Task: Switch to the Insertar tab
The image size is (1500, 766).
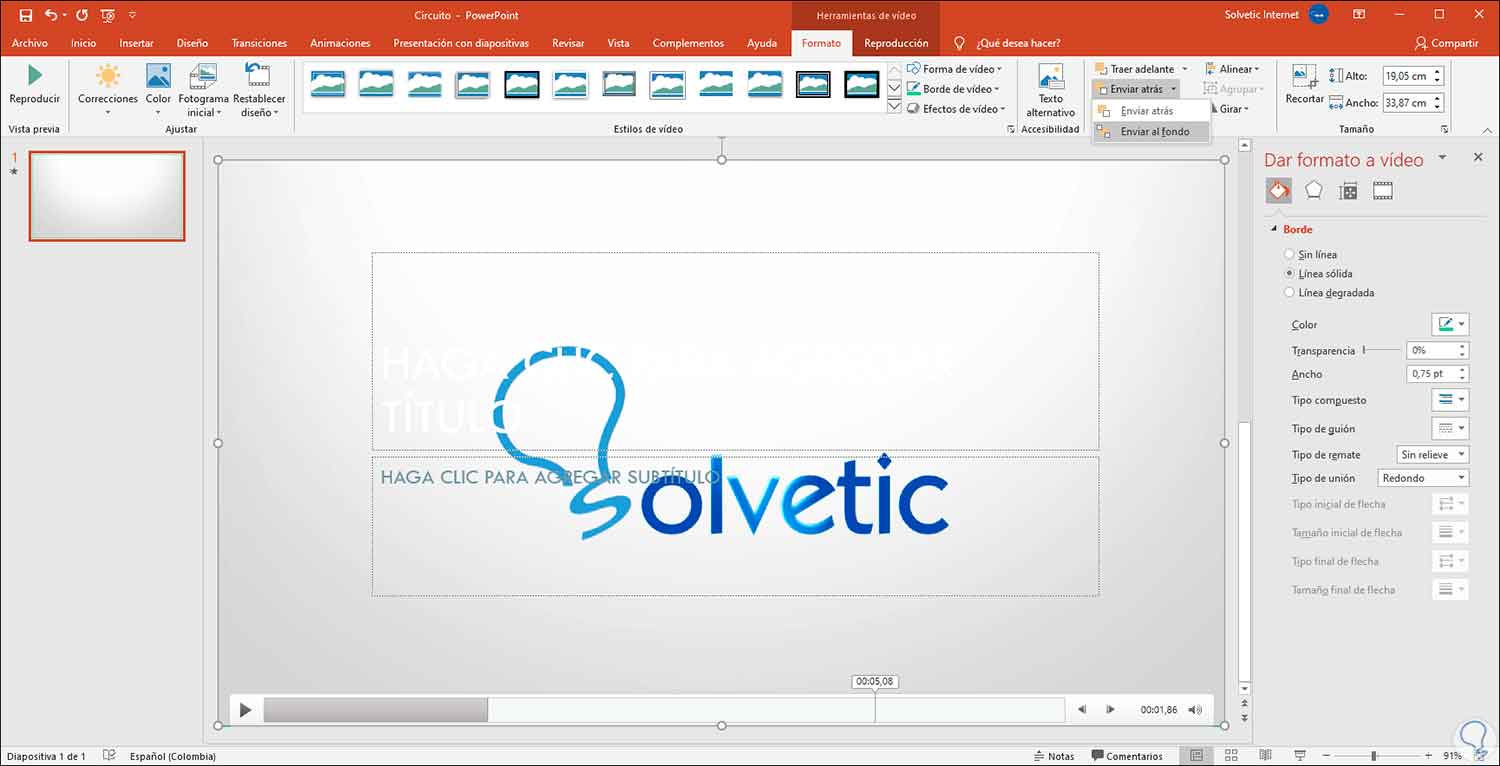Action: pos(136,43)
